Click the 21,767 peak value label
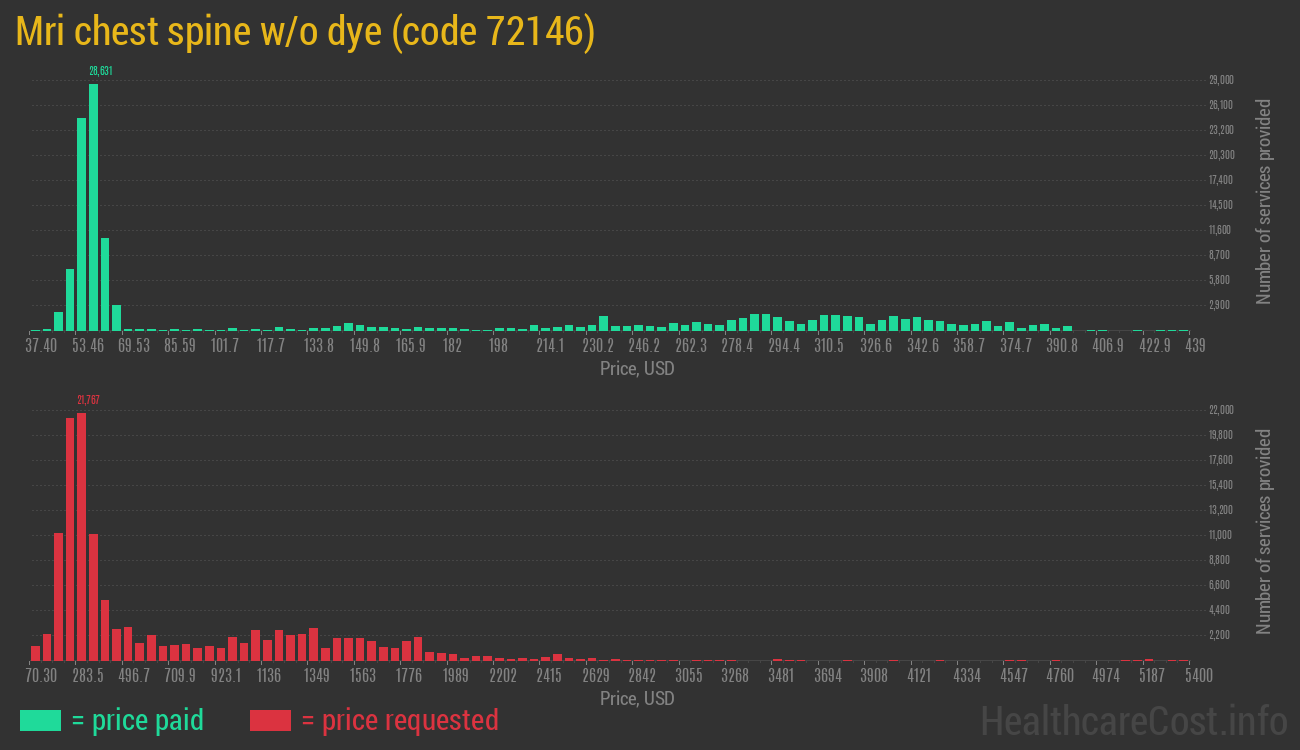Screen dimensions: 1300x750 coord(88,400)
